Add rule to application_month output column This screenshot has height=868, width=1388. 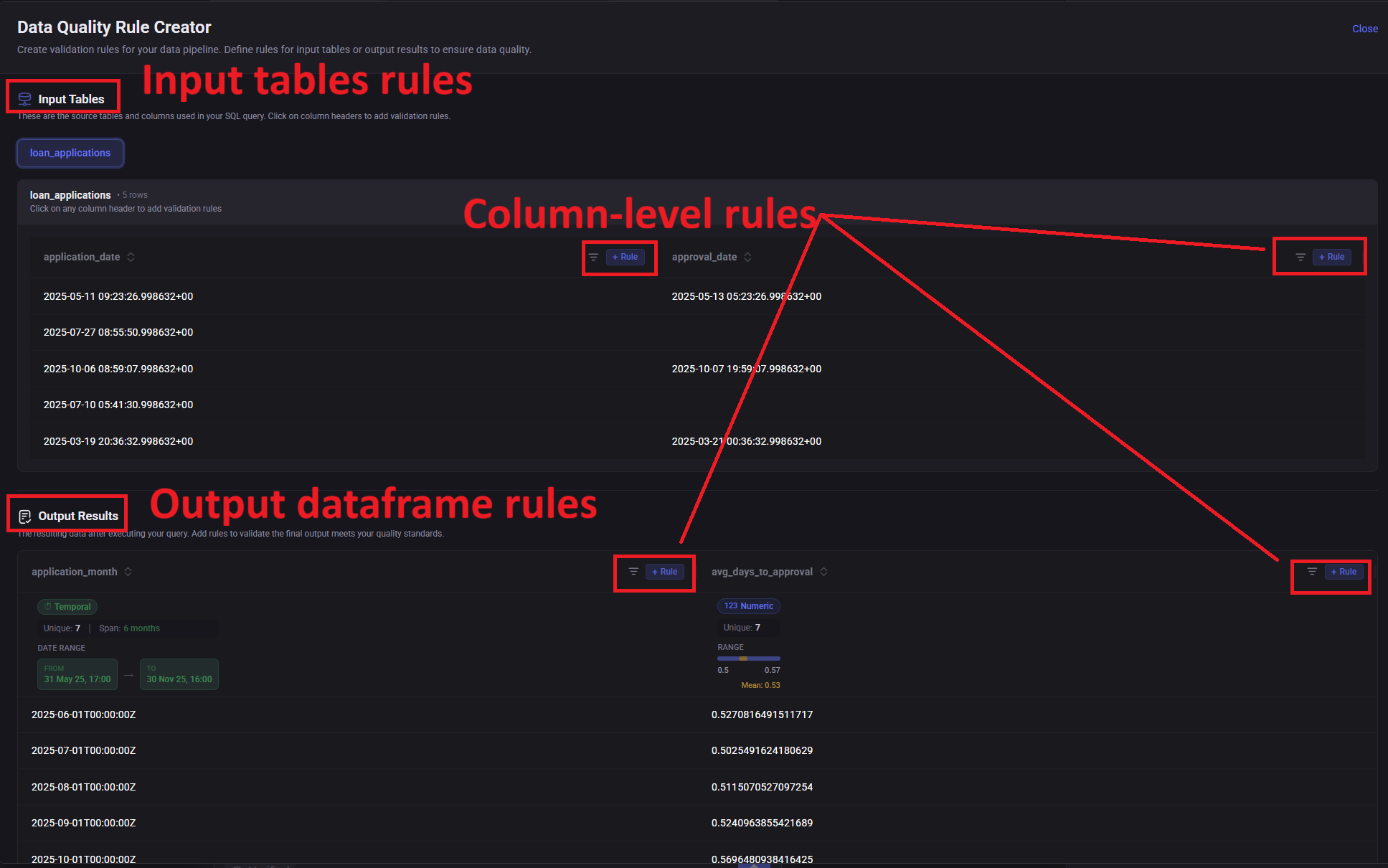click(x=664, y=572)
